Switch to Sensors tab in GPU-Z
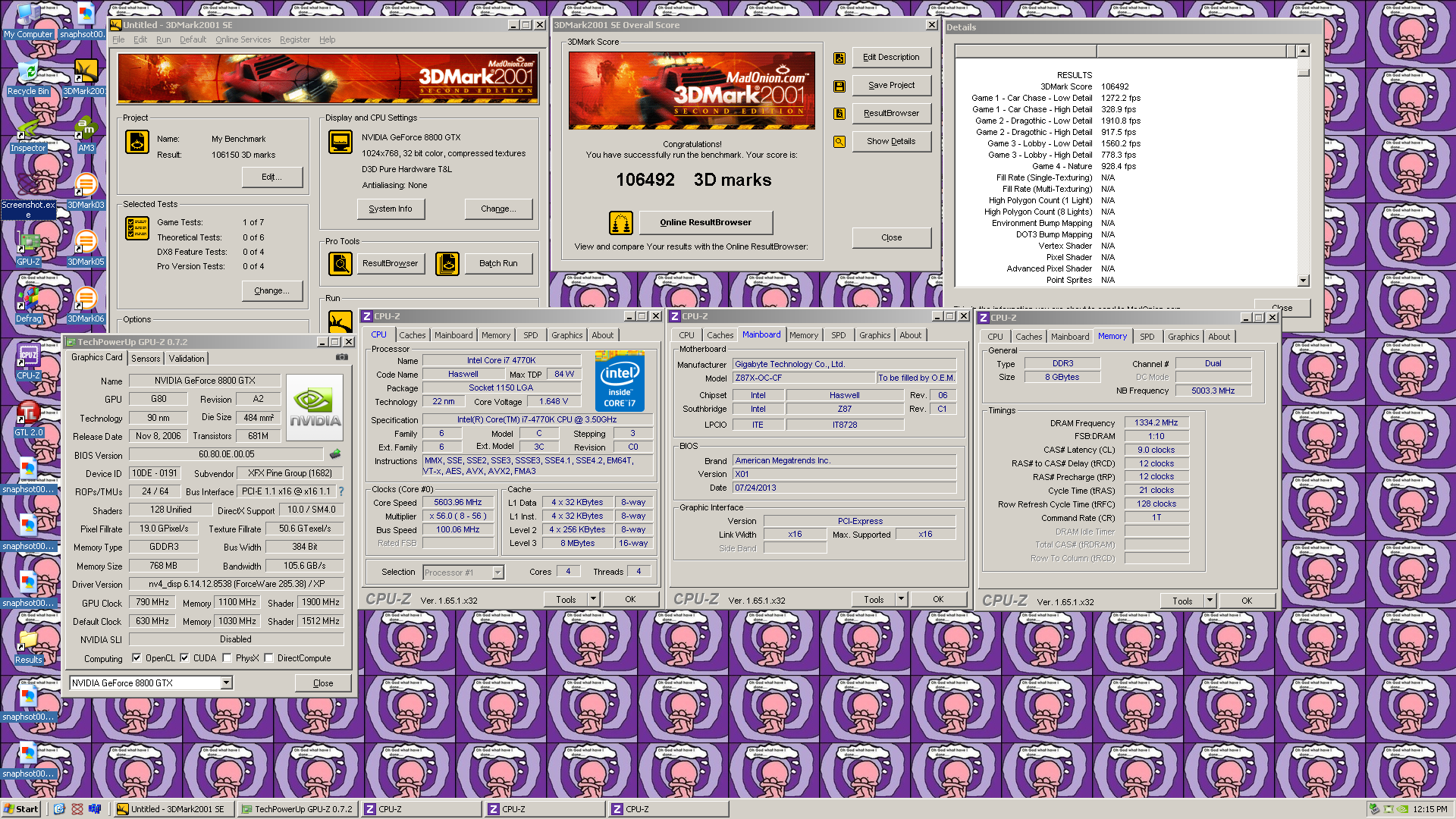Image resolution: width=1456 pixels, height=819 pixels. 146,359
